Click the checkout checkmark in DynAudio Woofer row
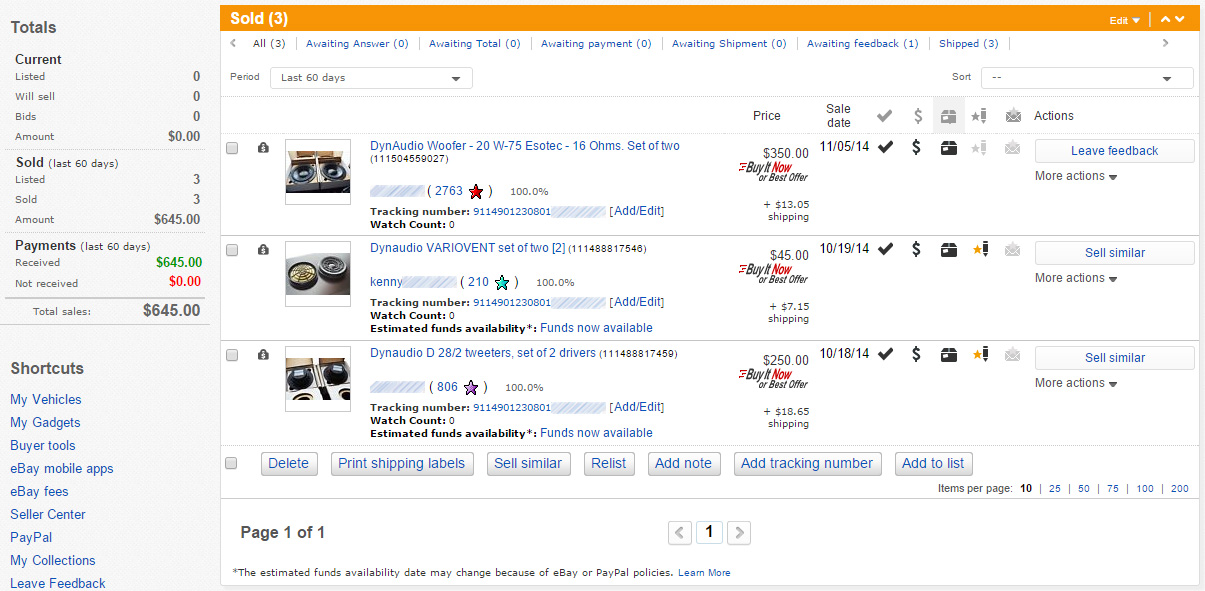Screen dimensions: 1205x591 tap(885, 147)
